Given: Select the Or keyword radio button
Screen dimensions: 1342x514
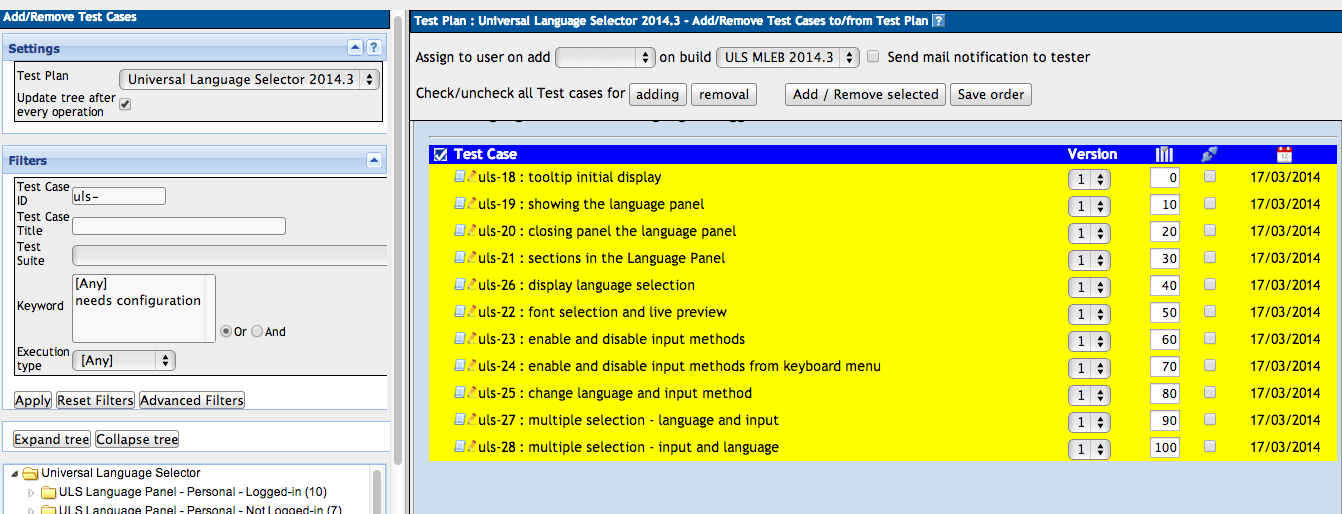Looking at the screenshot, I should coord(226,331).
